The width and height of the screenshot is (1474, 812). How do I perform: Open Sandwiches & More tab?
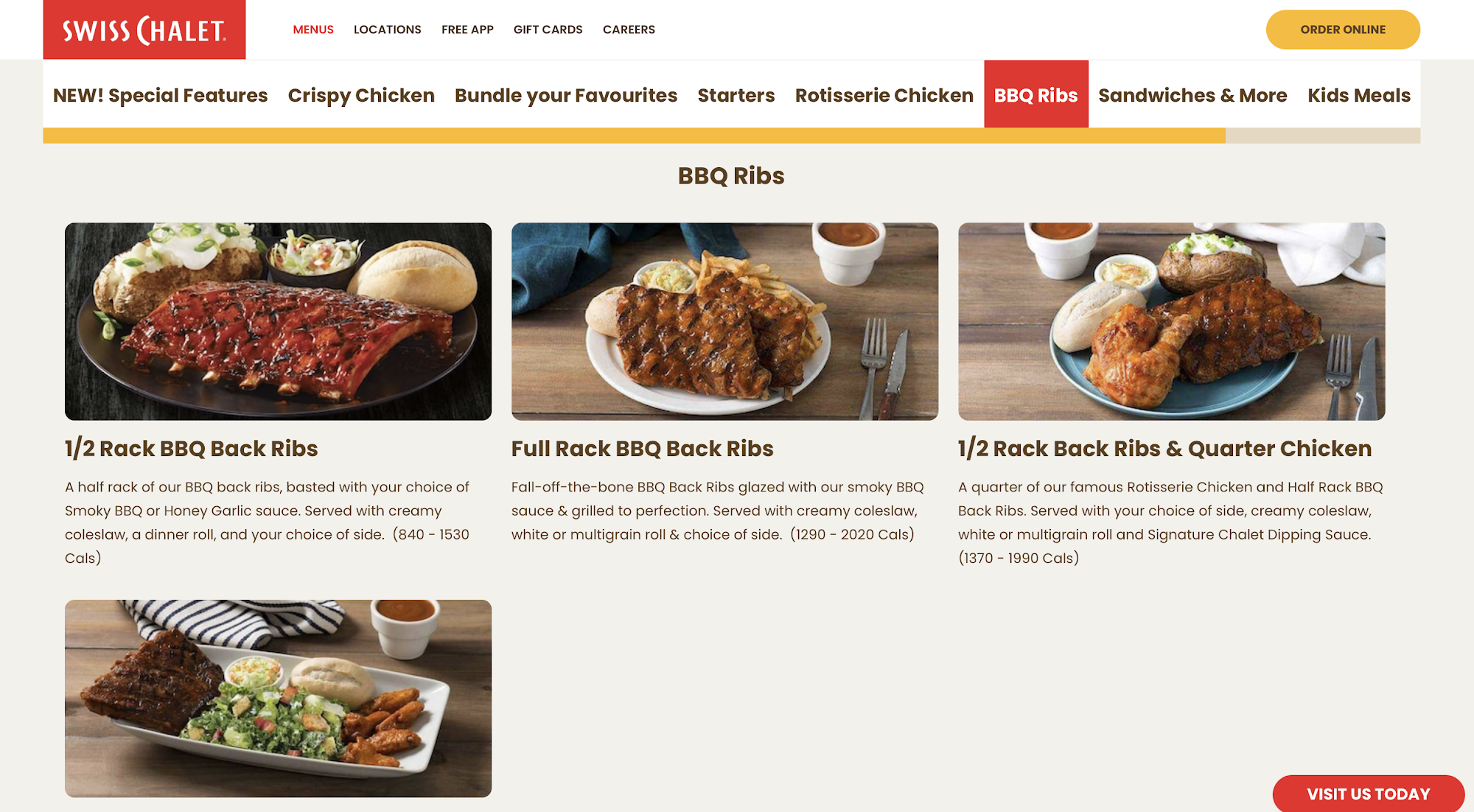[1192, 95]
